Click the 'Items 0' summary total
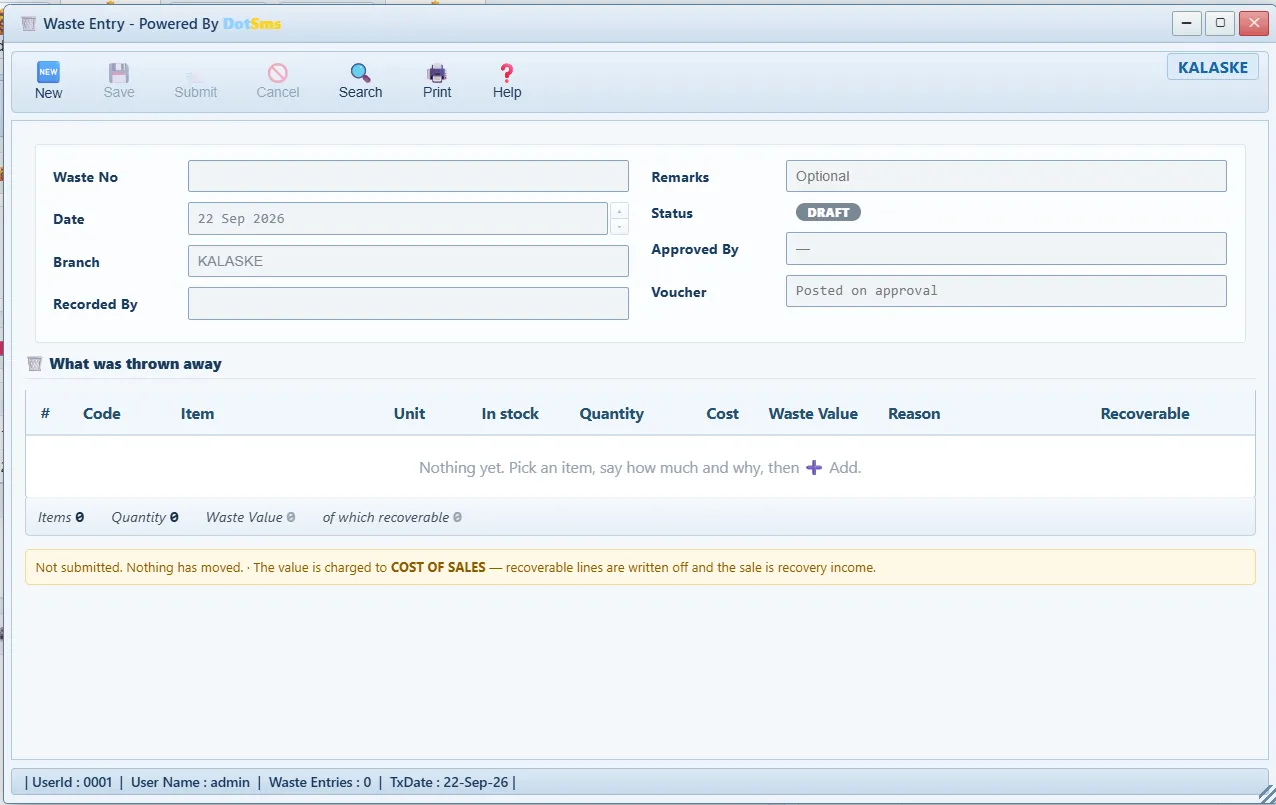1276x805 pixels. (61, 517)
